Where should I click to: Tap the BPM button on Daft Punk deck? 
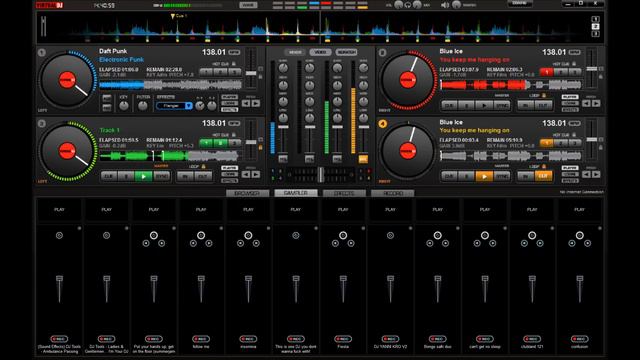click(x=234, y=52)
